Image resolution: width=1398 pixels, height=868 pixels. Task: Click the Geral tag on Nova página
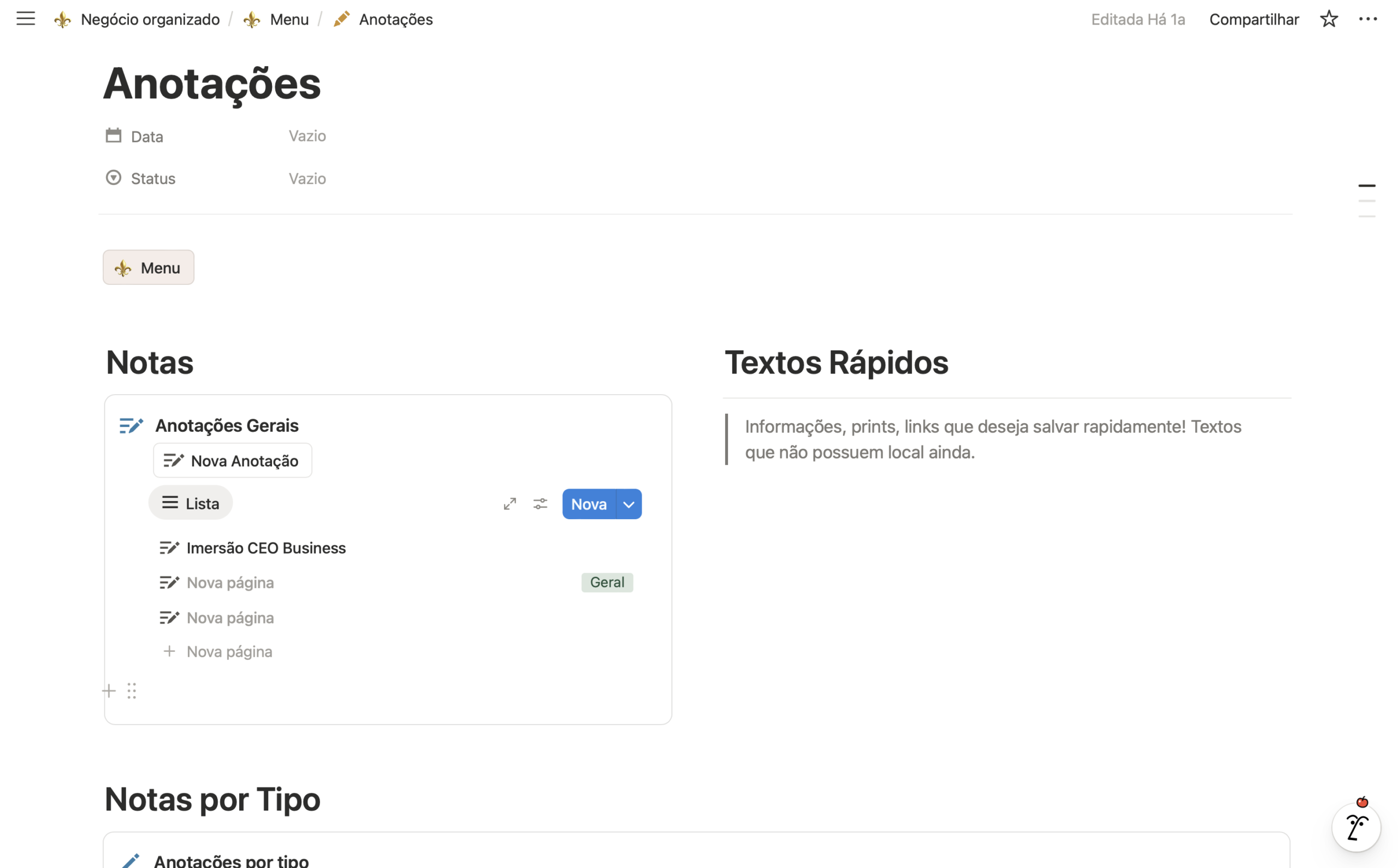[x=607, y=582]
